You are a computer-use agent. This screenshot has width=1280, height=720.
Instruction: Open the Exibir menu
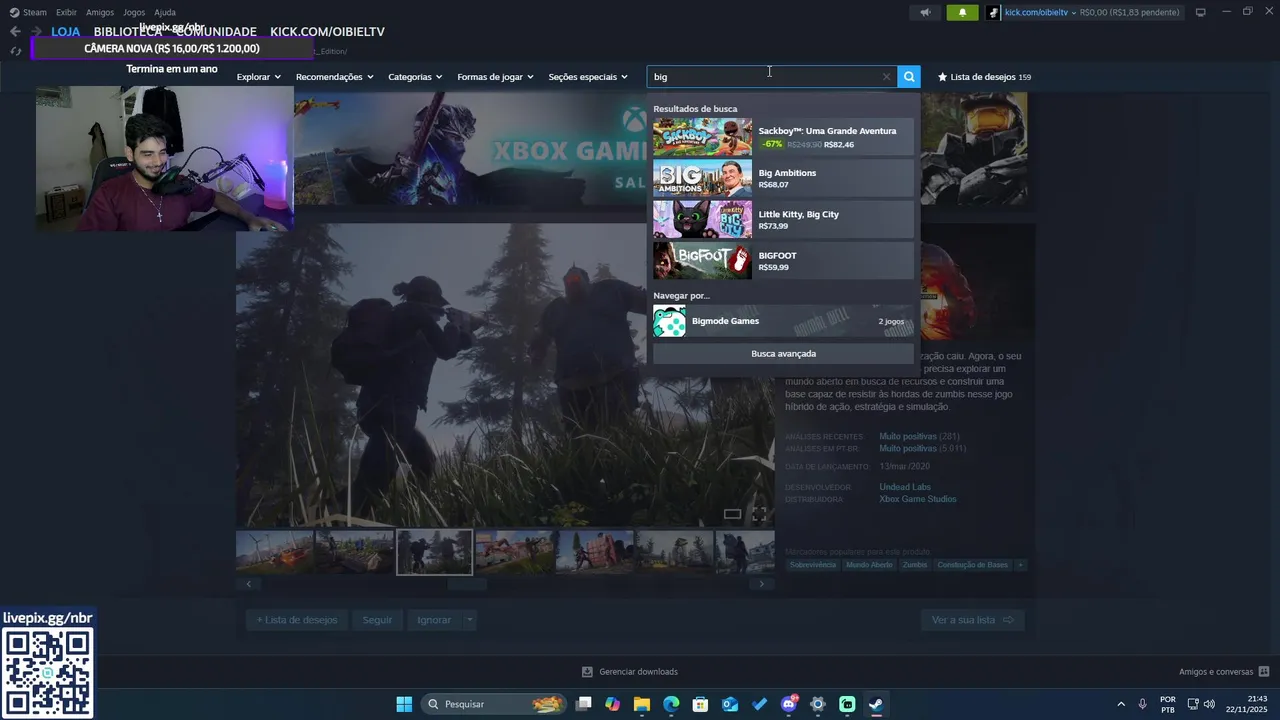click(66, 12)
